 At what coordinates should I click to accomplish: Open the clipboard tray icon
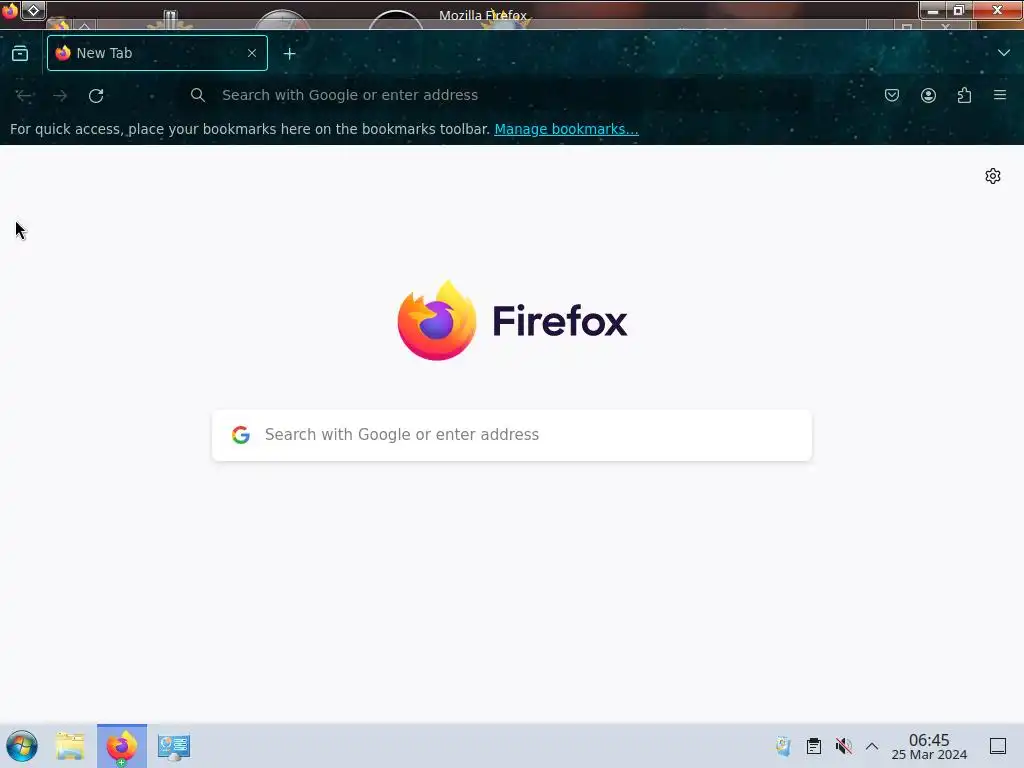coord(814,746)
